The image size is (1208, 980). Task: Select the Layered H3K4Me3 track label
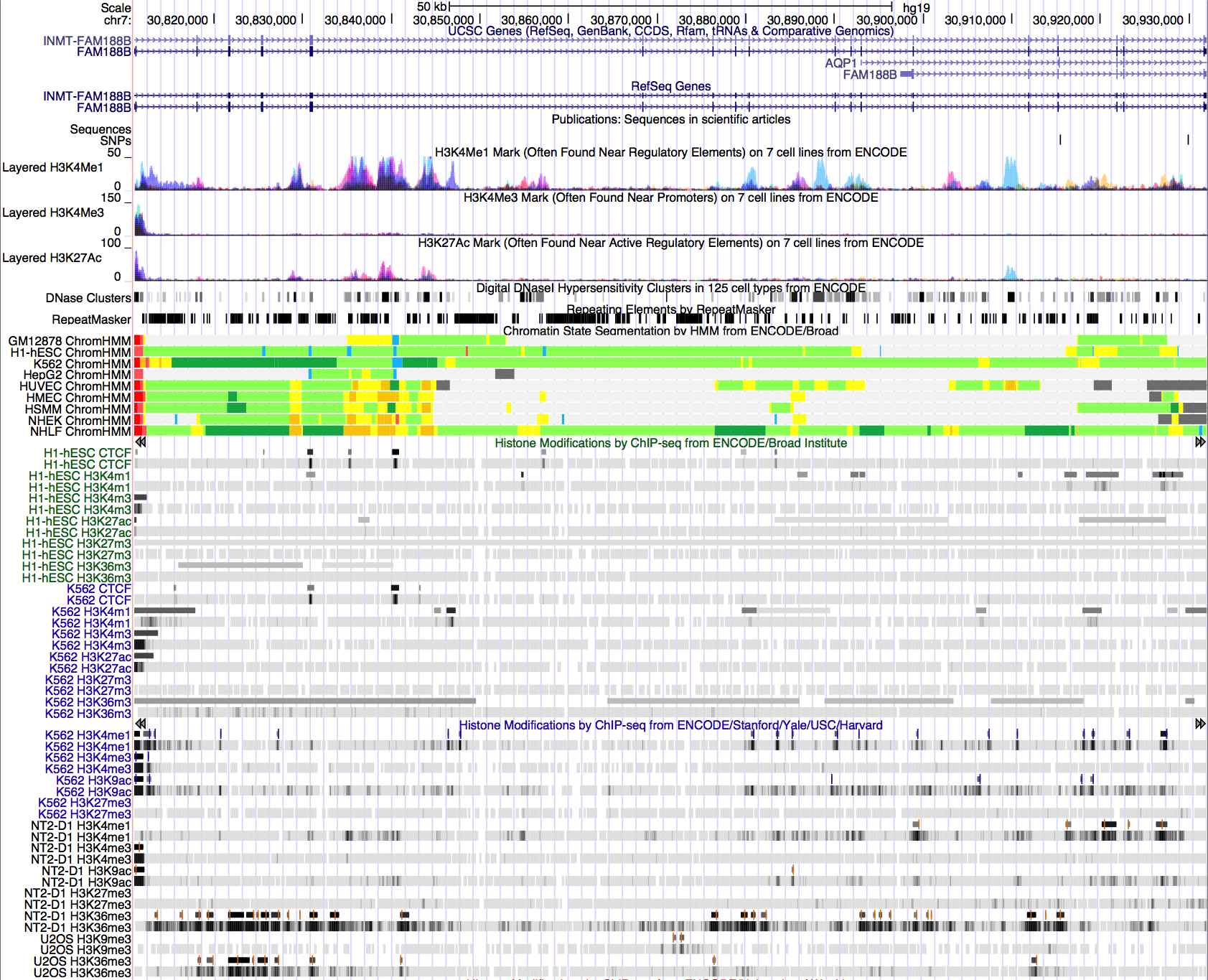(x=52, y=213)
